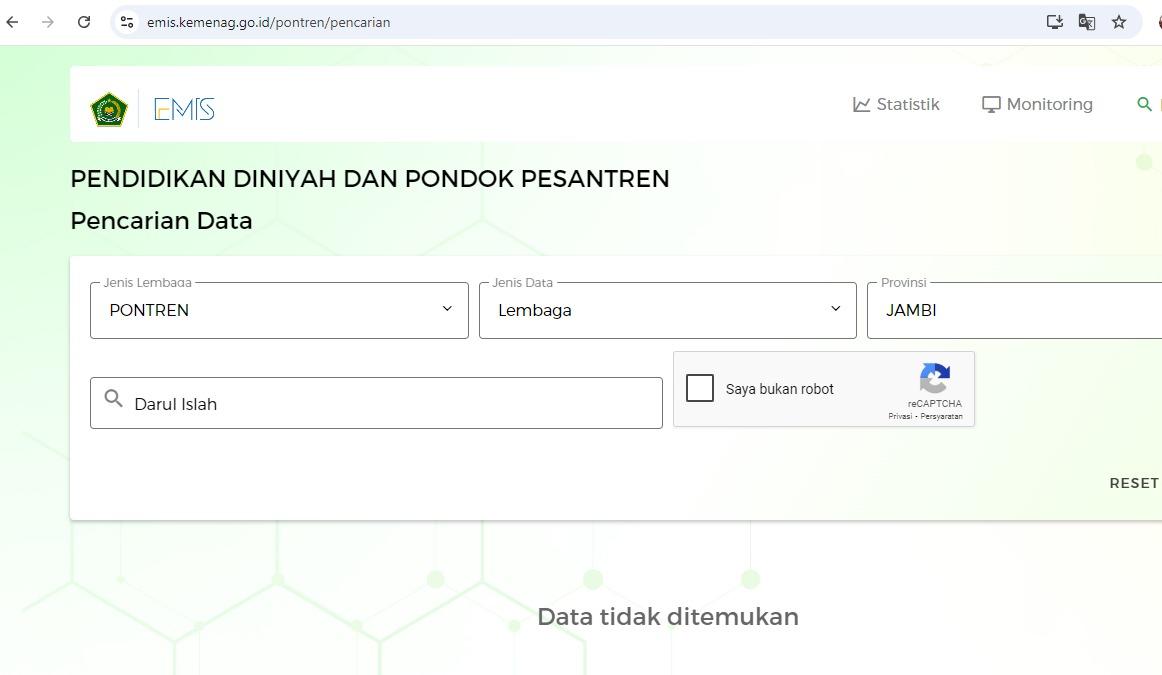Click the EMIS logo
This screenshot has width=1162, height=675.
click(184, 109)
